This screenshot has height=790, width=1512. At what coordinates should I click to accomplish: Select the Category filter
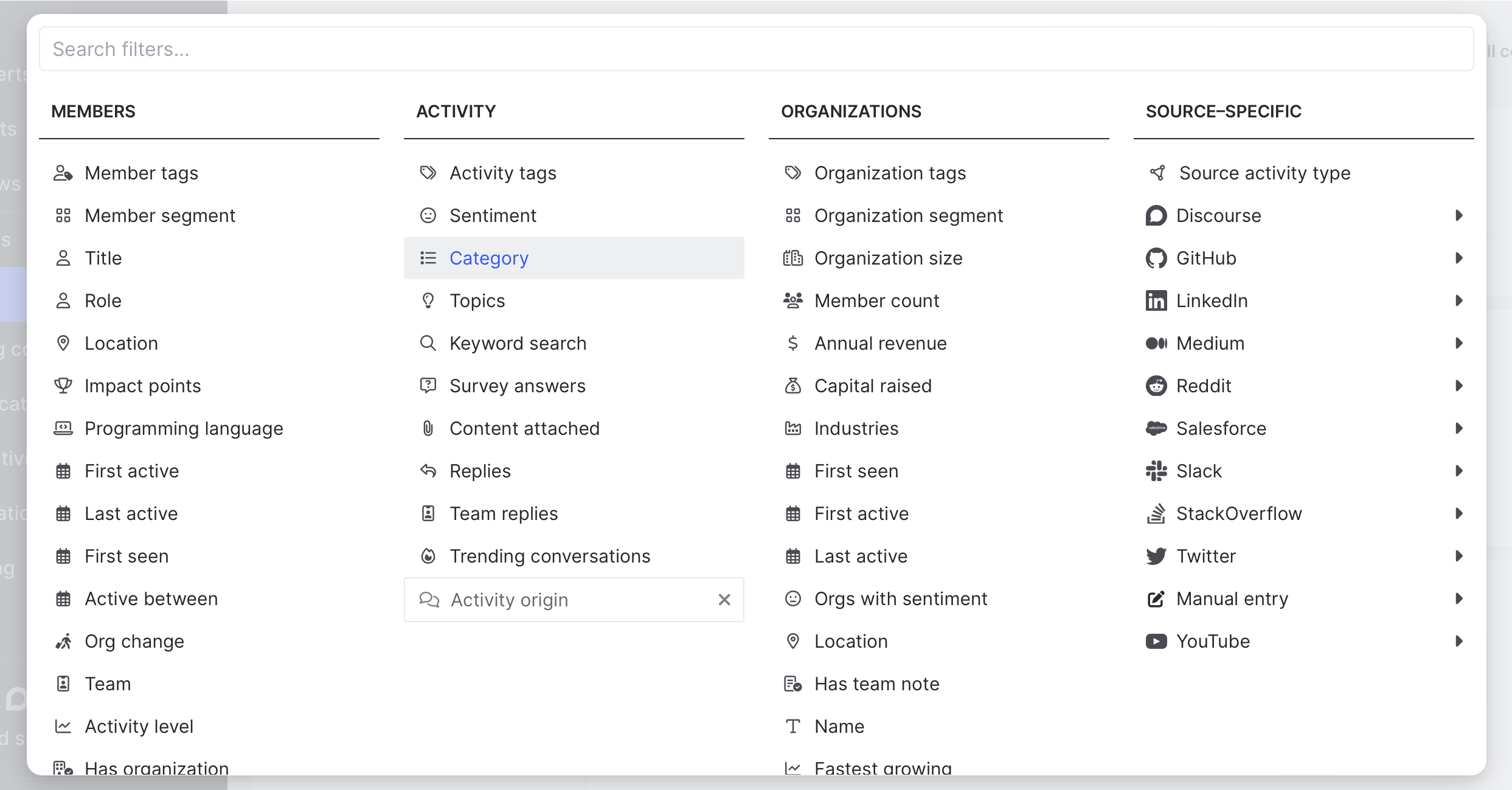(x=489, y=258)
